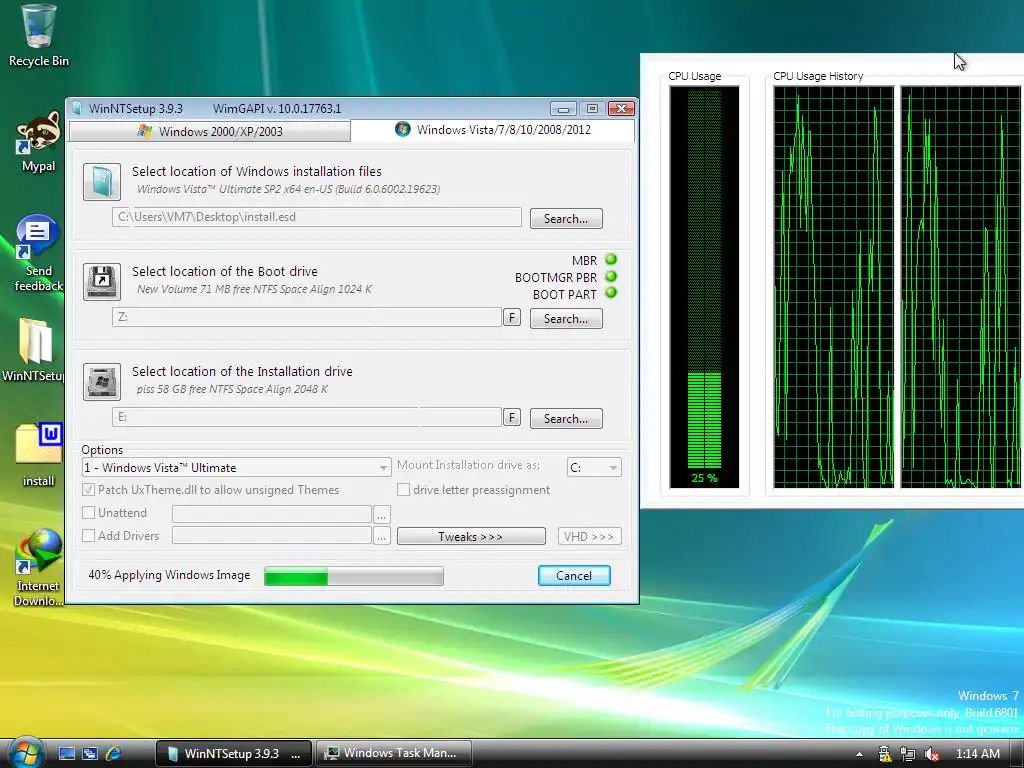The width and height of the screenshot is (1024, 768).
Task: Click the MBR green status light
Action: 611,259
